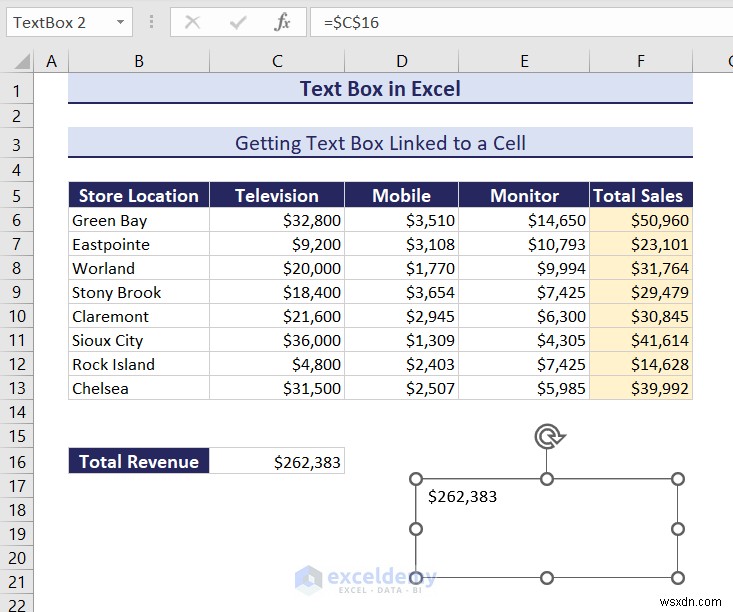
Task: Click the top-right text box resize handle
Action: tap(678, 479)
